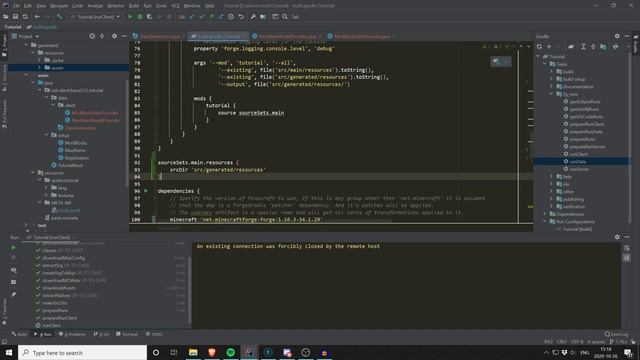Click the Project Structure icon in the toolbar
Screen dimensions: 640x360
pos(263,17)
